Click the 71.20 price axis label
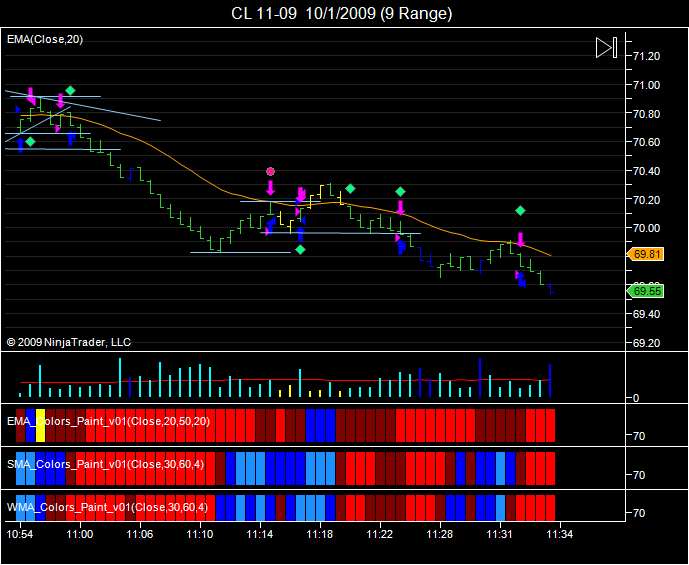The image size is (689, 565). [646, 56]
